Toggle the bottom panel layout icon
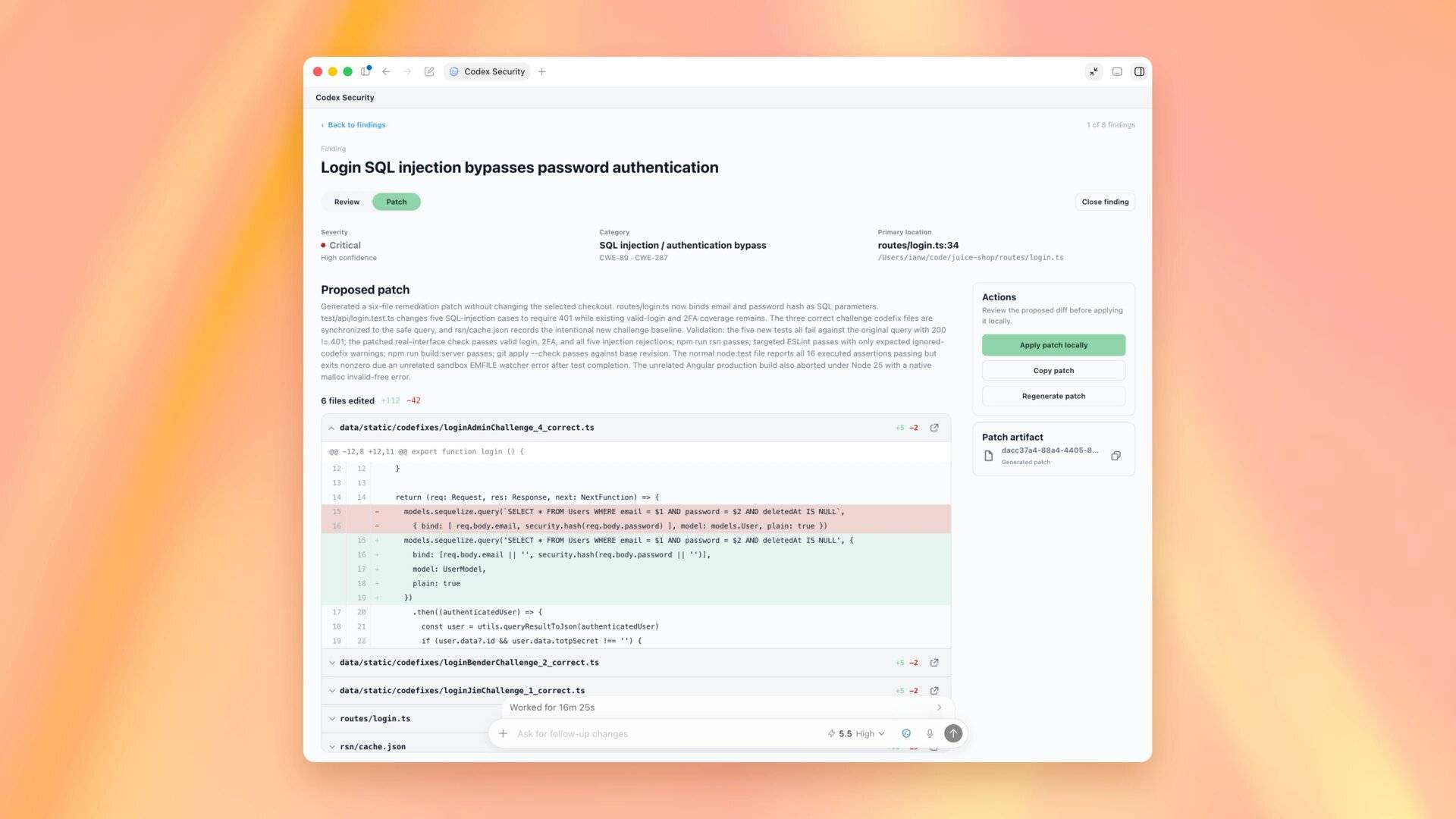Viewport: 1456px width, 819px height. pyautogui.click(x=1117, y=71)
